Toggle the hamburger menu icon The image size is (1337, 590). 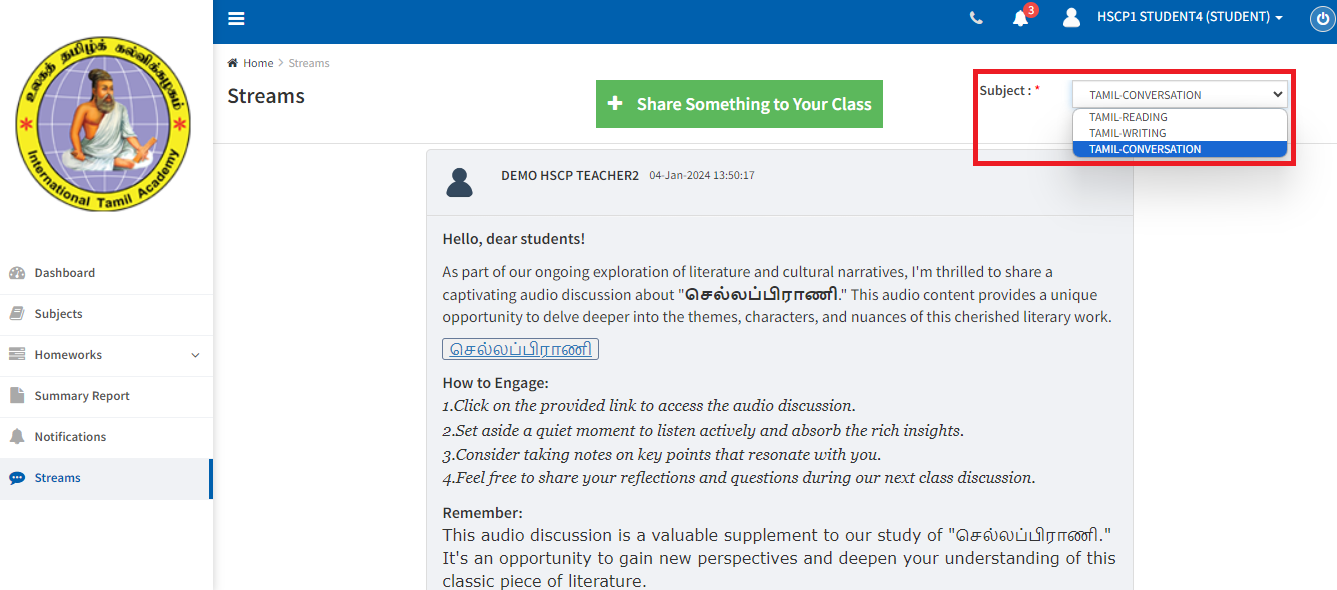(x=236, y=19)
